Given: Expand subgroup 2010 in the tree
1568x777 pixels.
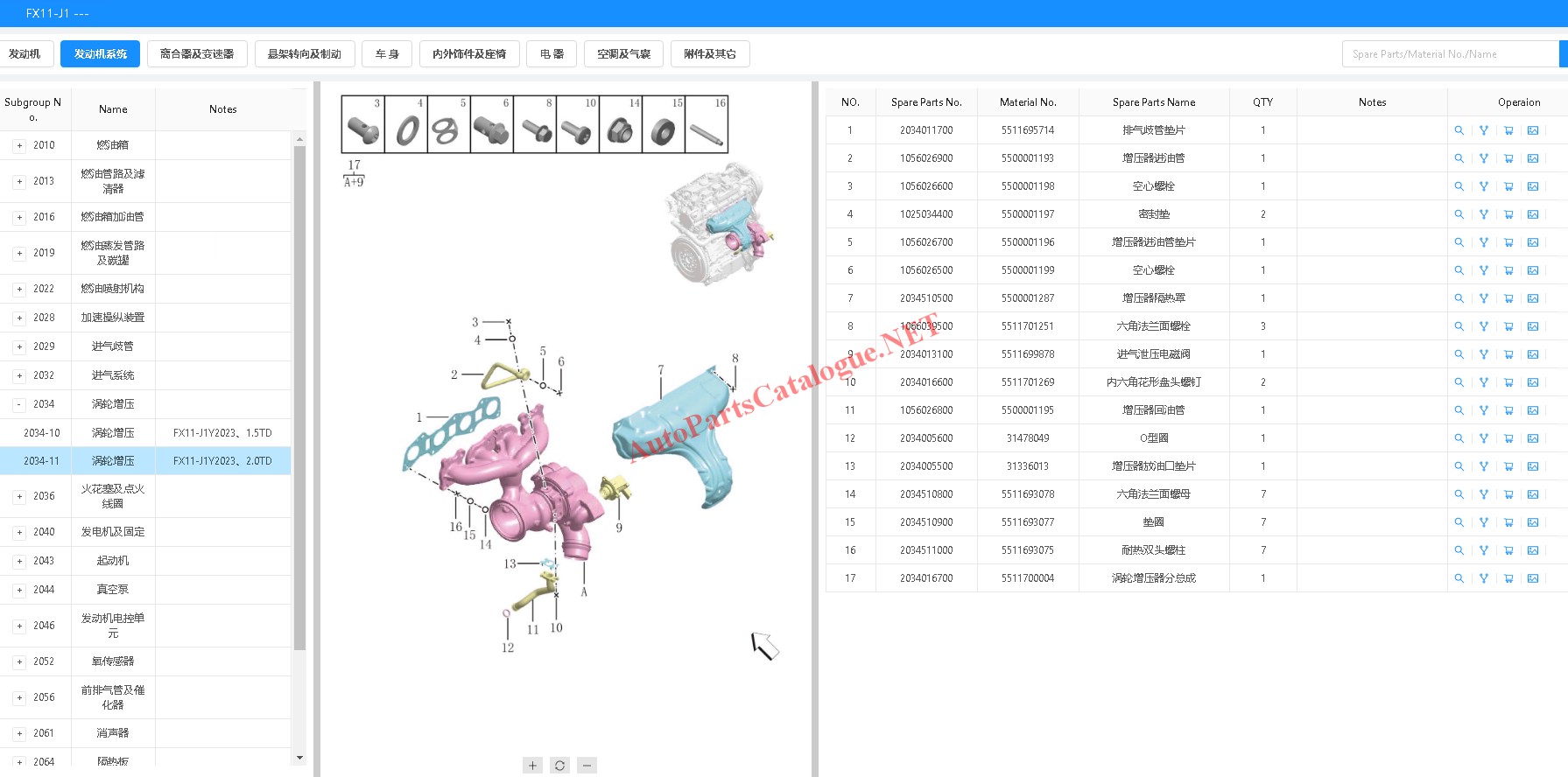Looking at the screenshot, I should pos(19,146).
